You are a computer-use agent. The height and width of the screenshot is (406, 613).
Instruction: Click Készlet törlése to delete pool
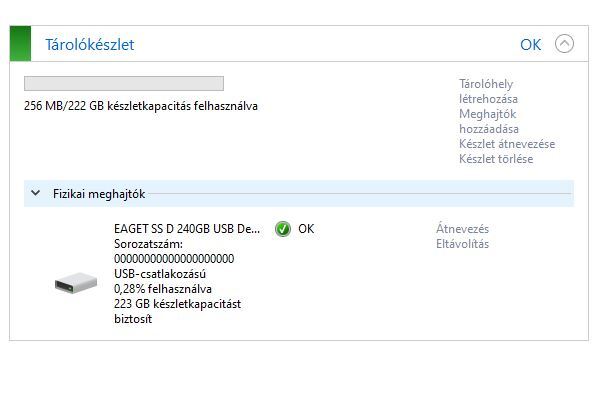tap(496, 159)
